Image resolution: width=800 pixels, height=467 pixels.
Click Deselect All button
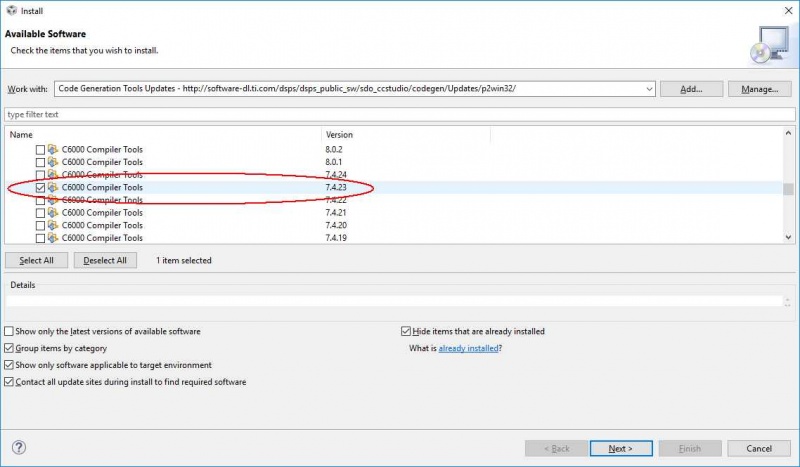pyautogui.click(x=105, y=260)
